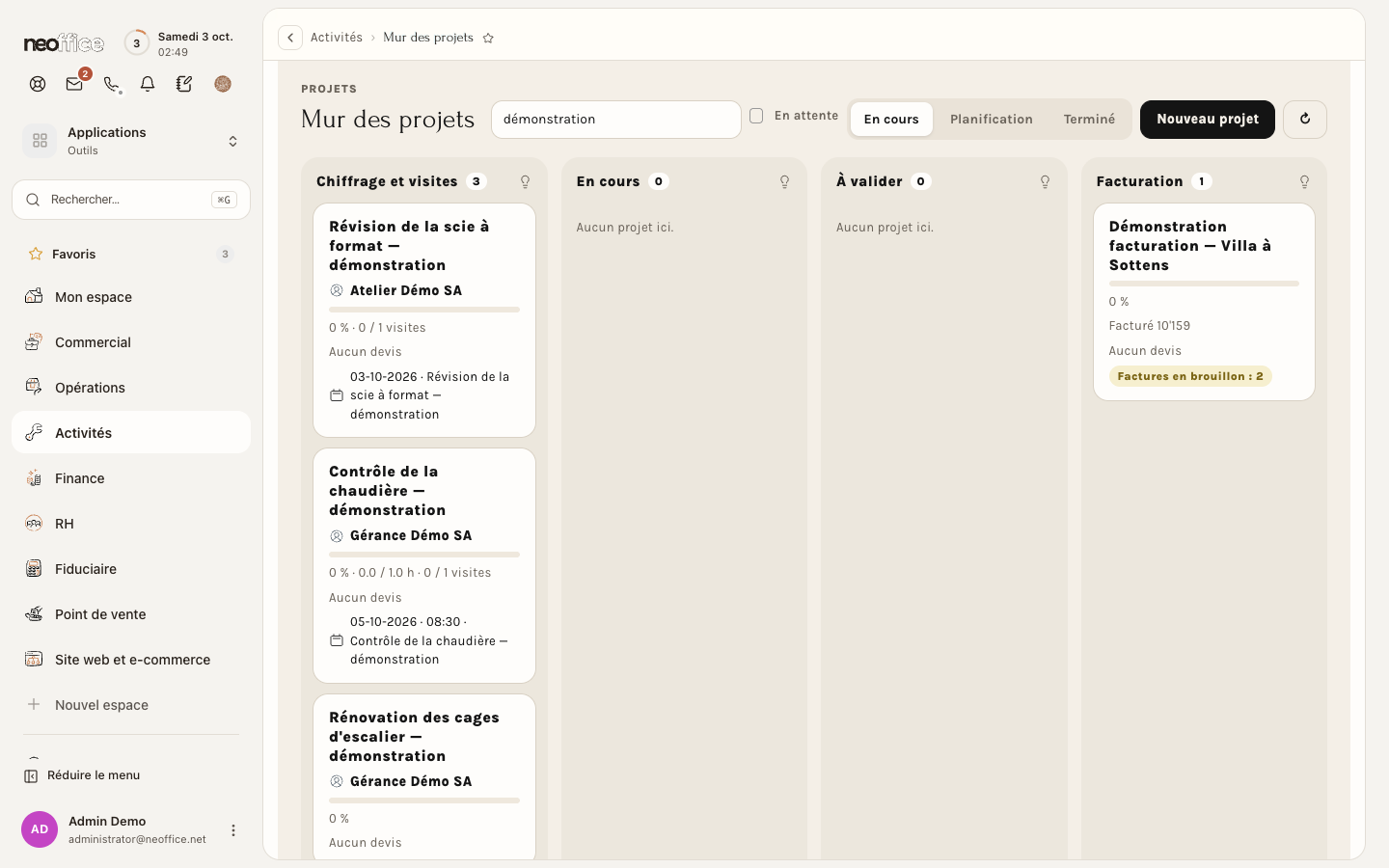Open Mon espace in the sidebar
This screenshot has height=868, width=1389.
[x=131, y=297]
